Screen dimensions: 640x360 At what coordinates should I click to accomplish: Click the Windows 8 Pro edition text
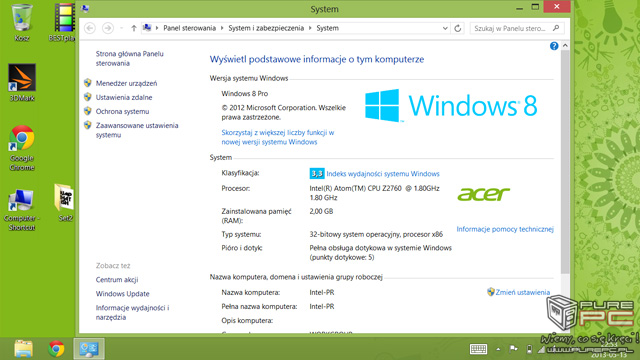[244, 93]
